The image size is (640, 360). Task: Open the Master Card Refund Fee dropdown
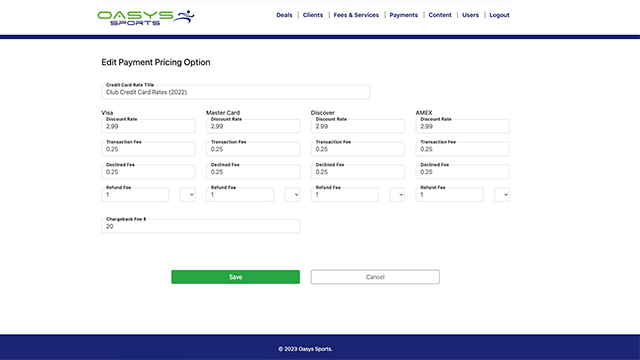(x=292, y=195)
